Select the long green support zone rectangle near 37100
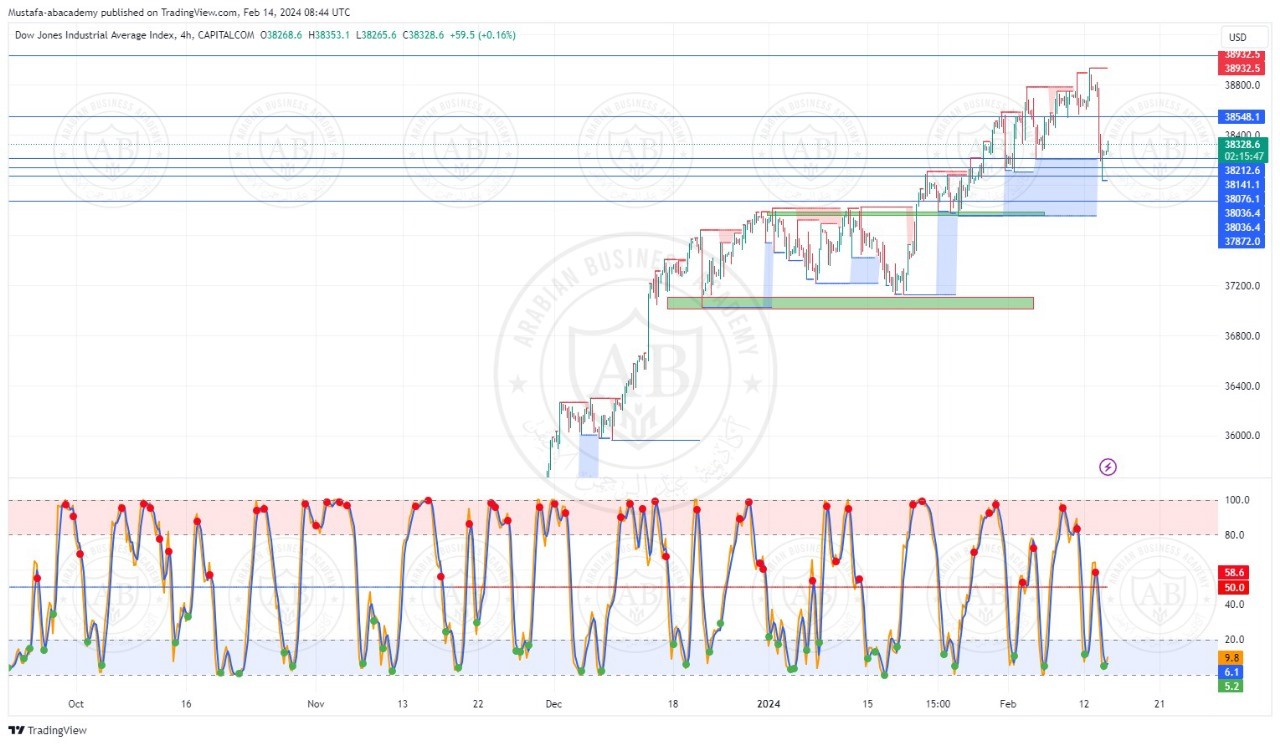1280x745 pixels. click(x=850, y=302)
